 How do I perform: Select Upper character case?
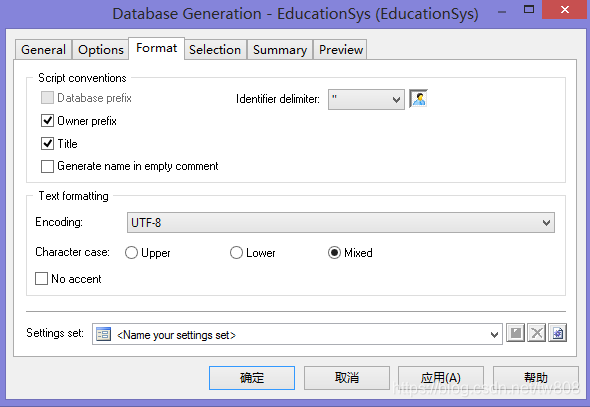click(131, 252)
